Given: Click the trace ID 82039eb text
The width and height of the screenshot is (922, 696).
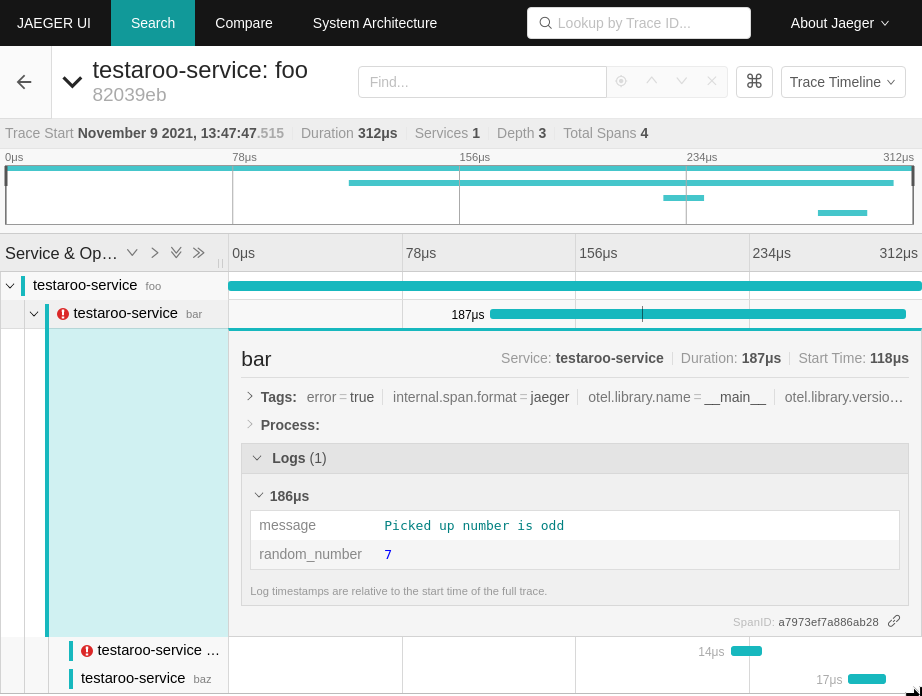Looking at the screenshot, I should pos(129,95).
